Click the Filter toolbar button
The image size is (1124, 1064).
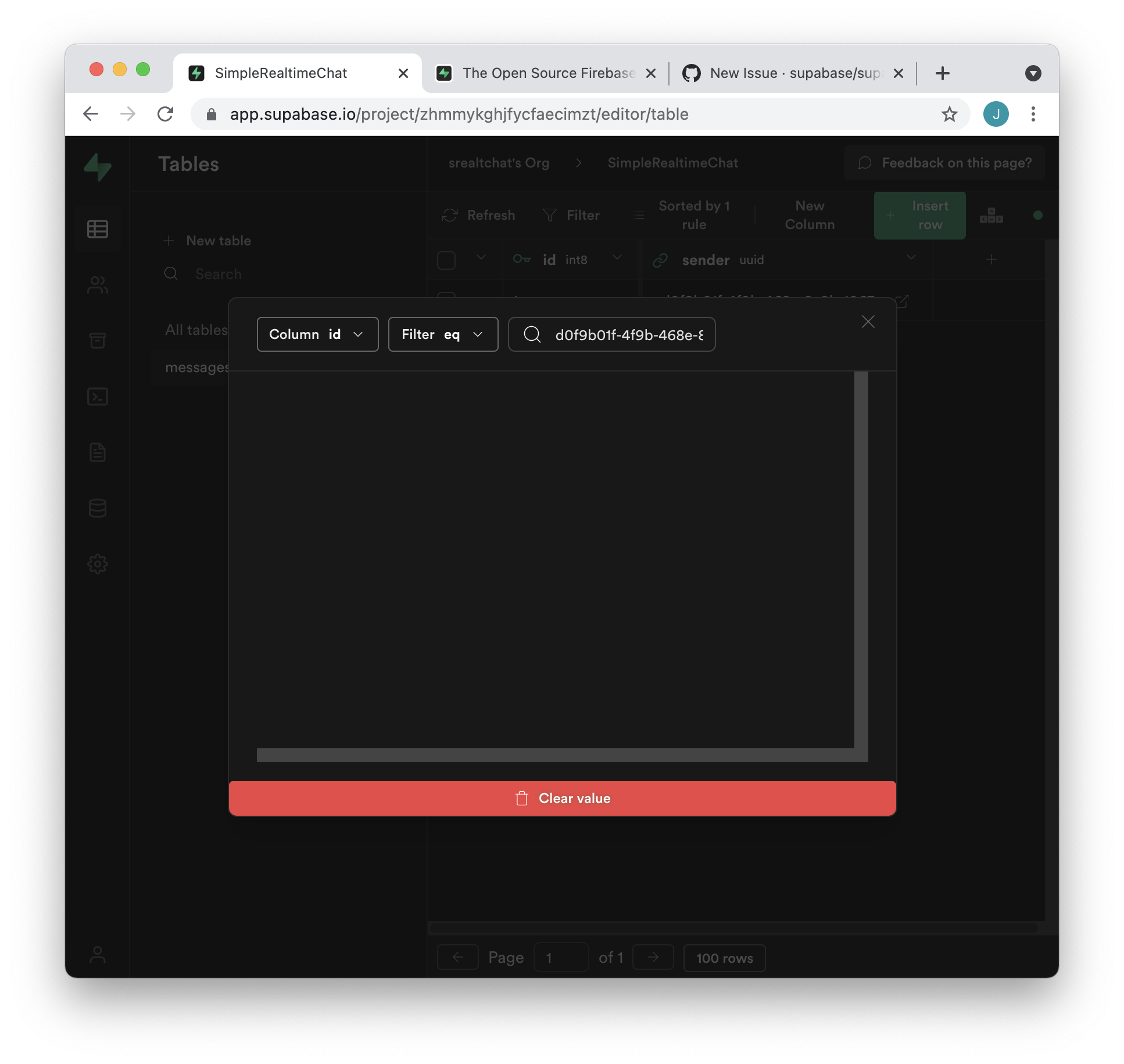tap(571, 215)
